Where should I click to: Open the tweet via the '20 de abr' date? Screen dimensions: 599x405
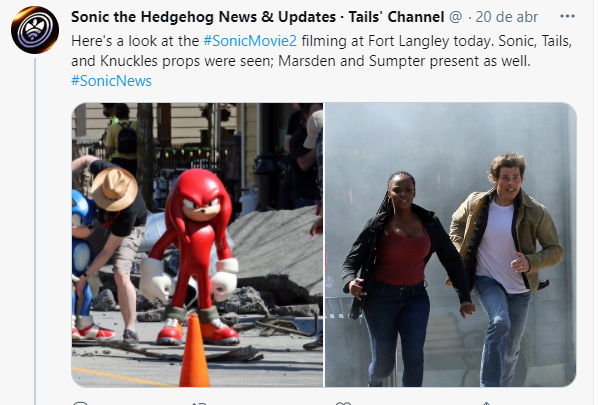(x=506, y=17)
